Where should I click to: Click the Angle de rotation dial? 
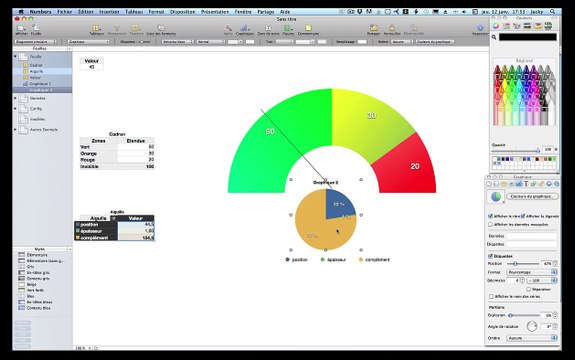tap(531, 326)
